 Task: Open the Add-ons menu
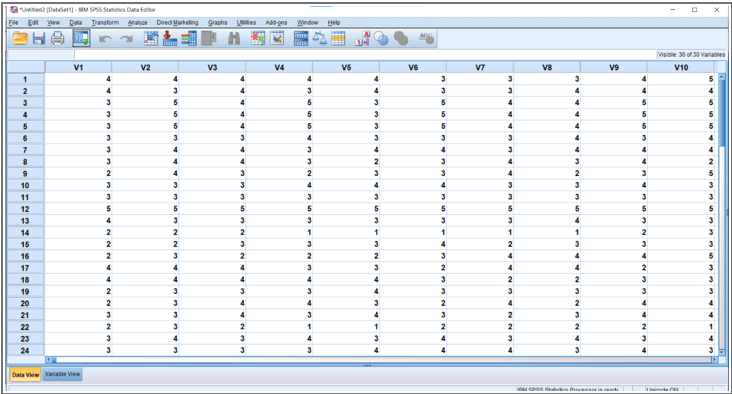[276, 22]
